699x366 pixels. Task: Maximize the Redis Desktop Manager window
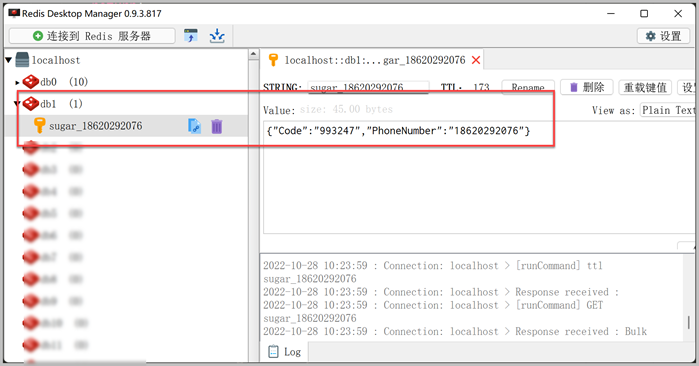644,14
